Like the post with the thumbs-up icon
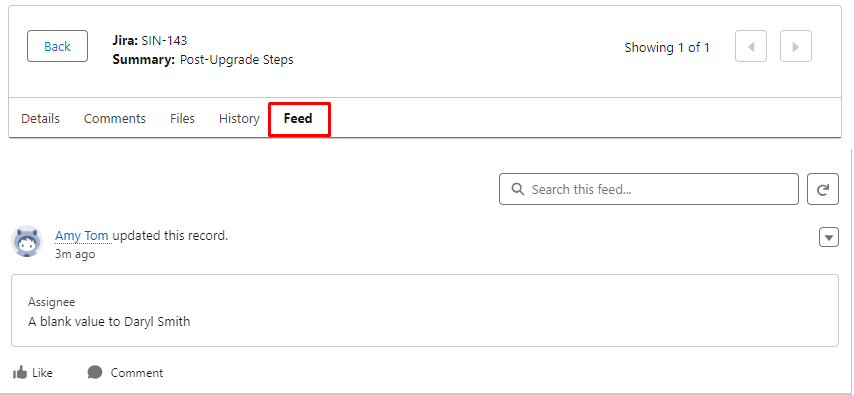 point(20,373)
